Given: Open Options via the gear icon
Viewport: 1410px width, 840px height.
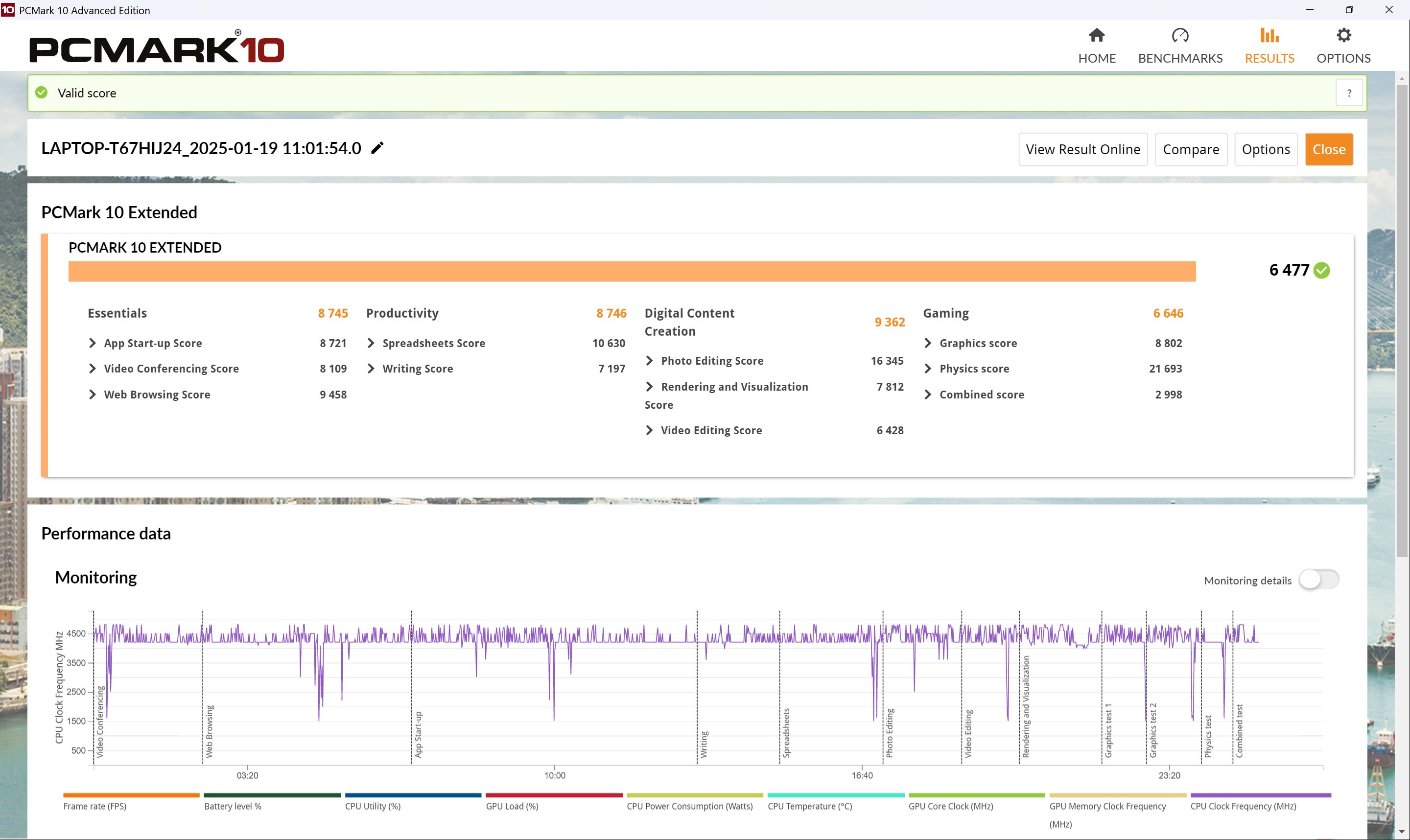Looking at the screenshot, I should point(1343,36).
